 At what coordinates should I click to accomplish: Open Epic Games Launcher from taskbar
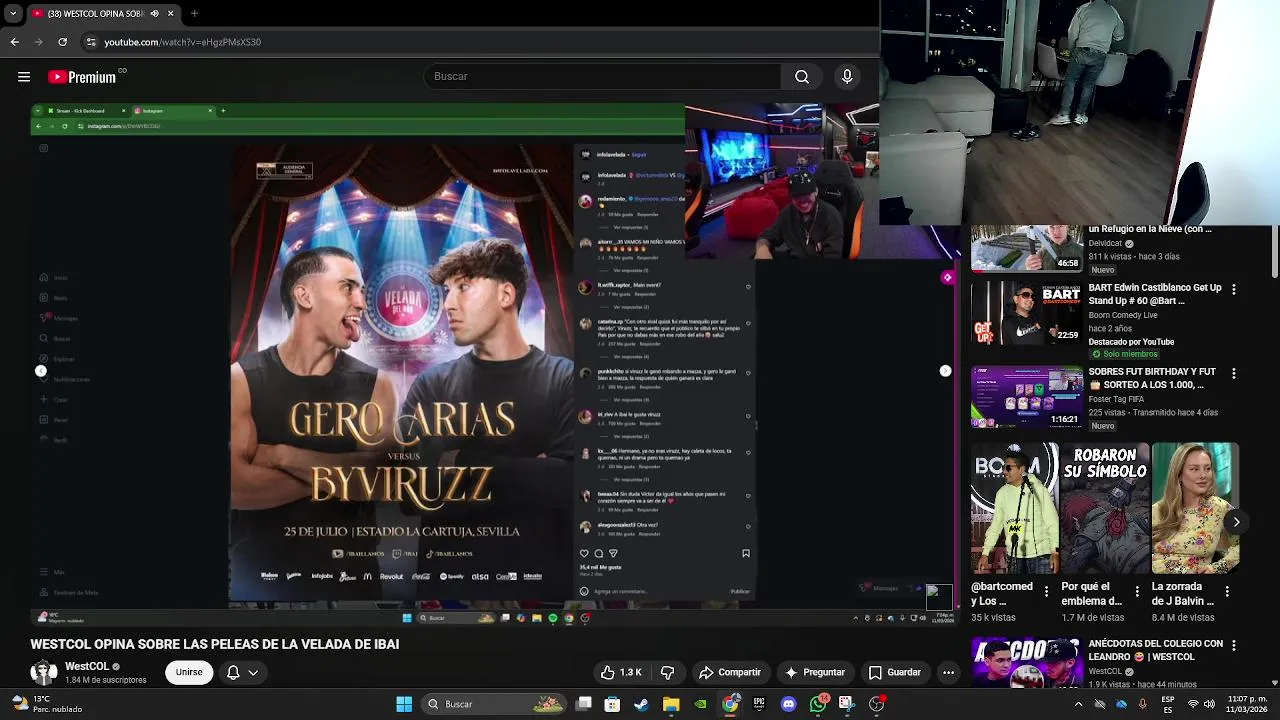pos(759,704)
